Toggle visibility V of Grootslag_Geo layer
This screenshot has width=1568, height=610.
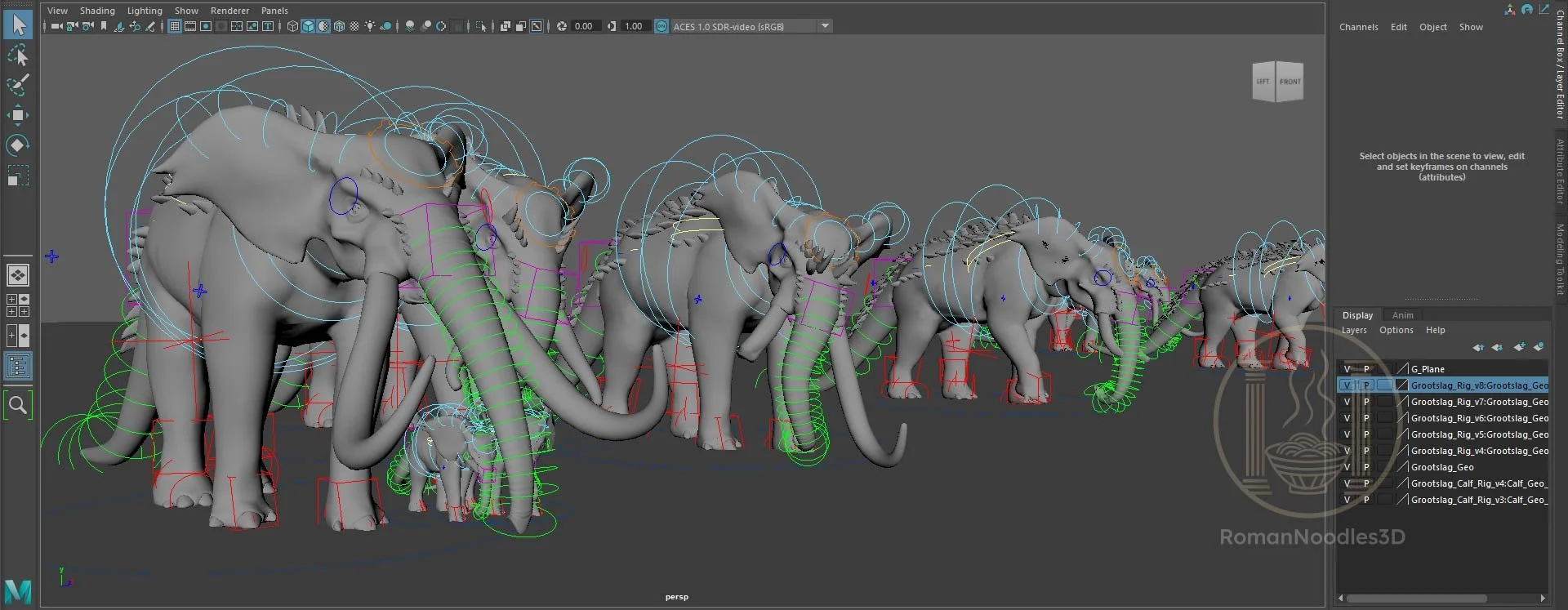coord(1347,467)
